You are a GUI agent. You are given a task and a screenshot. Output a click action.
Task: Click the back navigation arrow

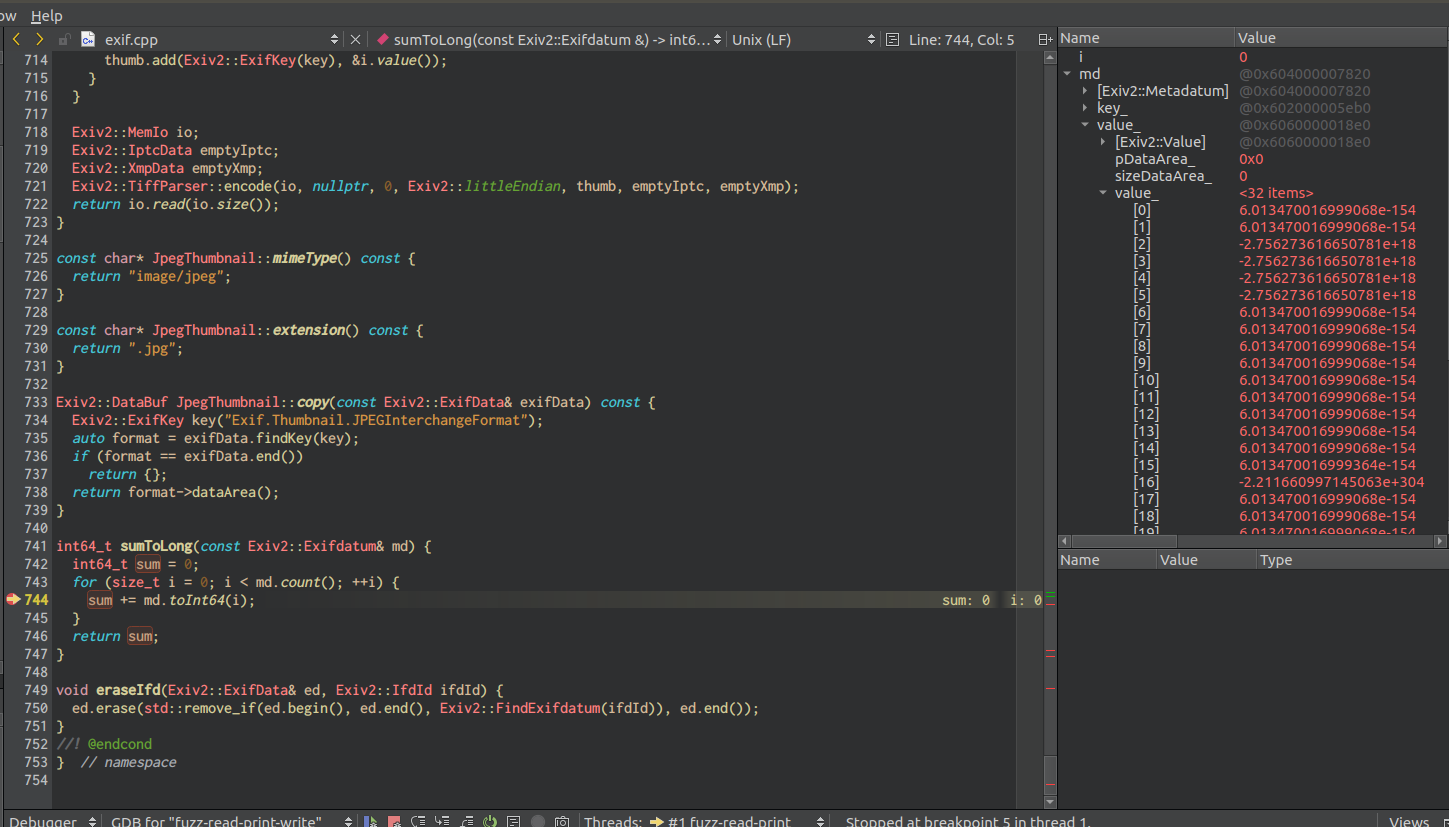pos(16,39)
